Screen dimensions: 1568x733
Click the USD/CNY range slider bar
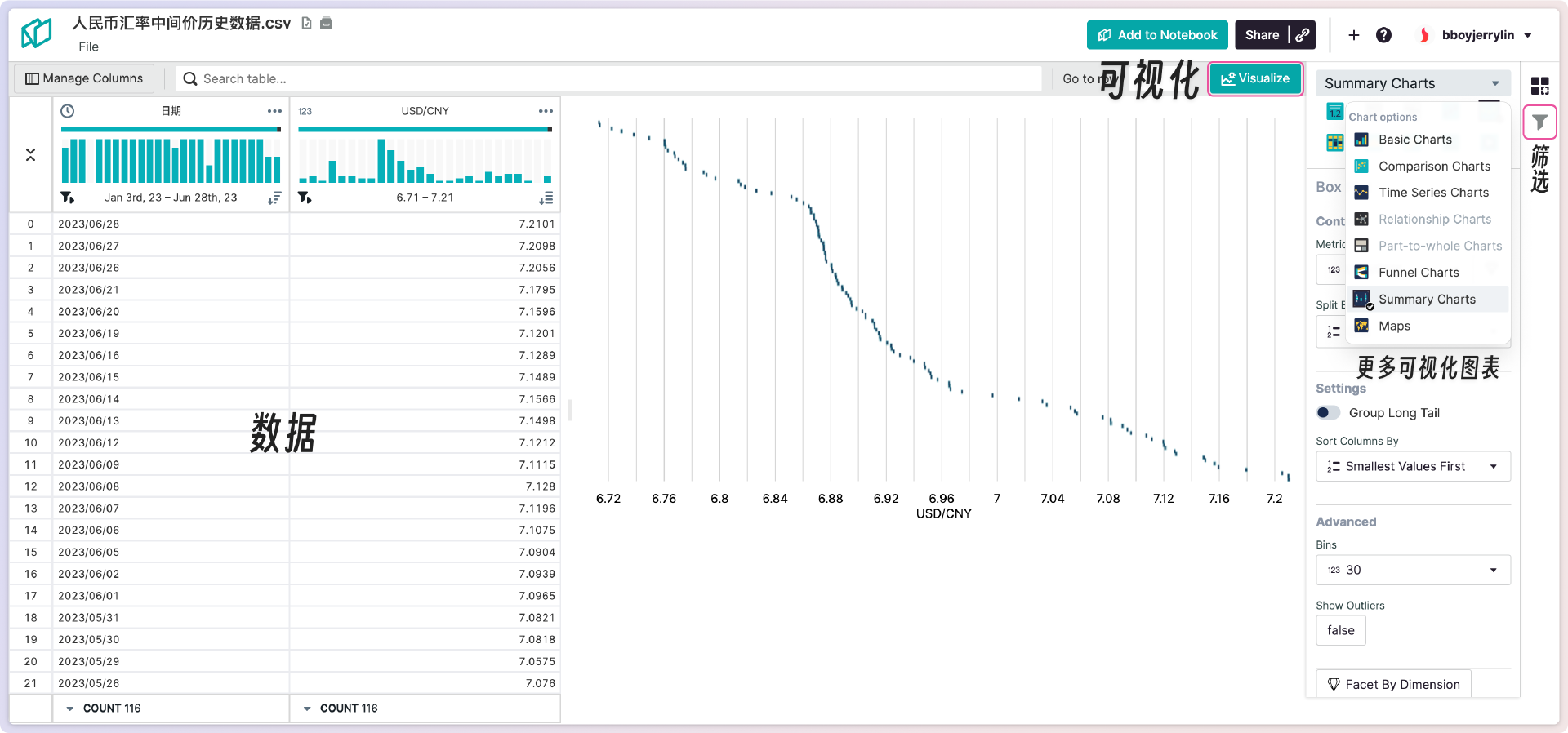425,129
